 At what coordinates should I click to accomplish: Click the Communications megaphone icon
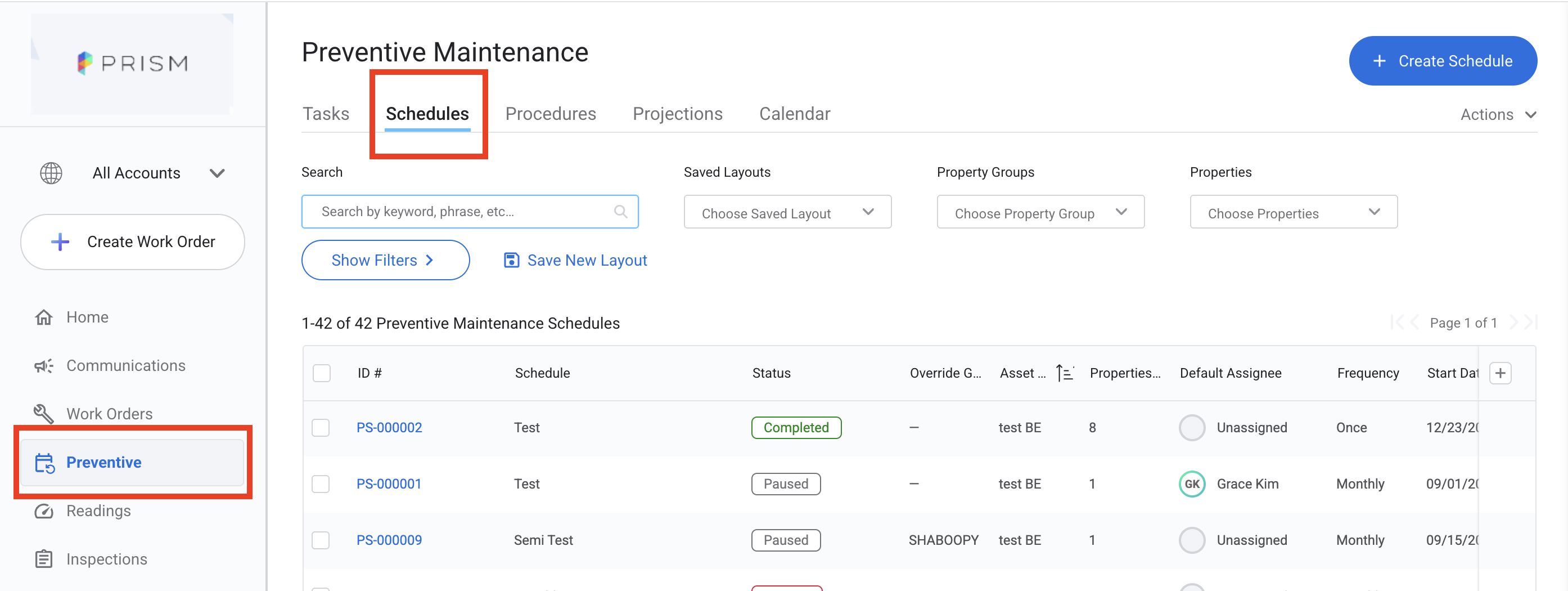point(44,365)
